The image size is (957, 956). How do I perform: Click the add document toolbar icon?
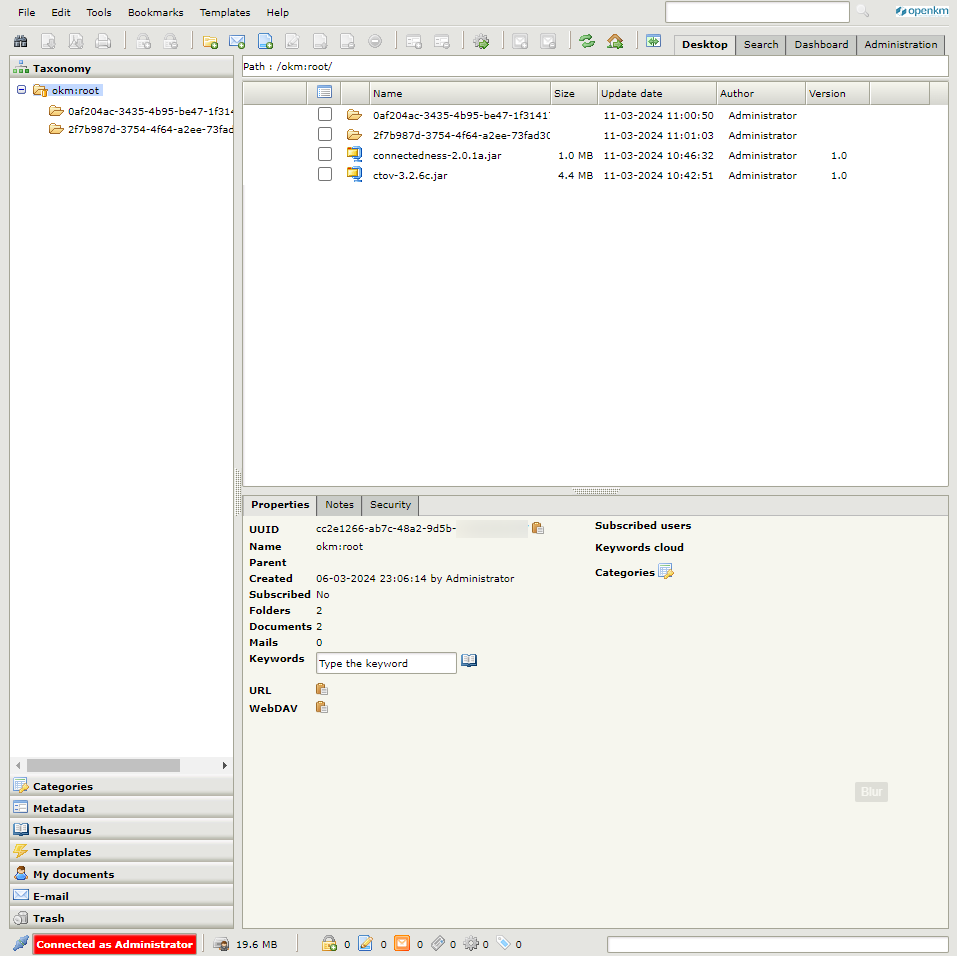click(265, 42)
